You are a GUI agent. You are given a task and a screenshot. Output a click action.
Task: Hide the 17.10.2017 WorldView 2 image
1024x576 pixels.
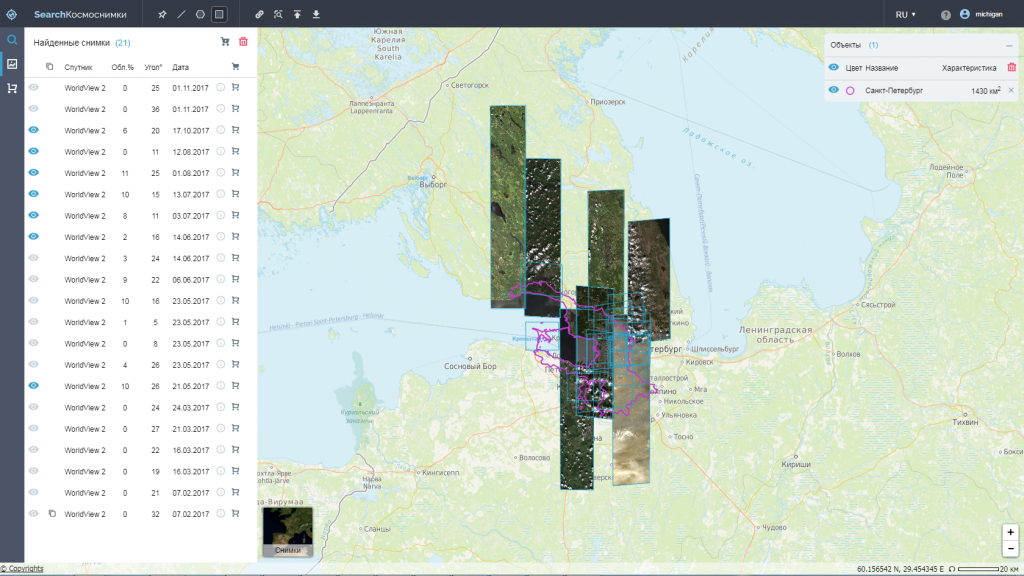(34, 130)
